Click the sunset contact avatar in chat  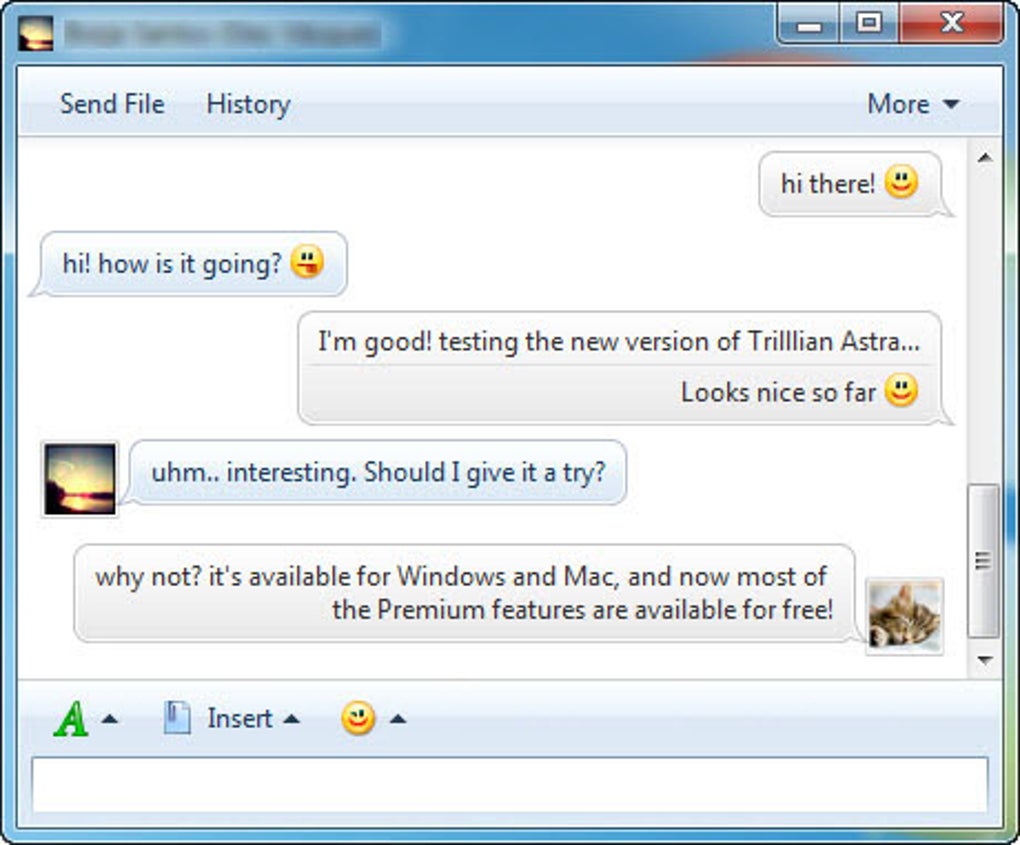(x=80, y=479)
